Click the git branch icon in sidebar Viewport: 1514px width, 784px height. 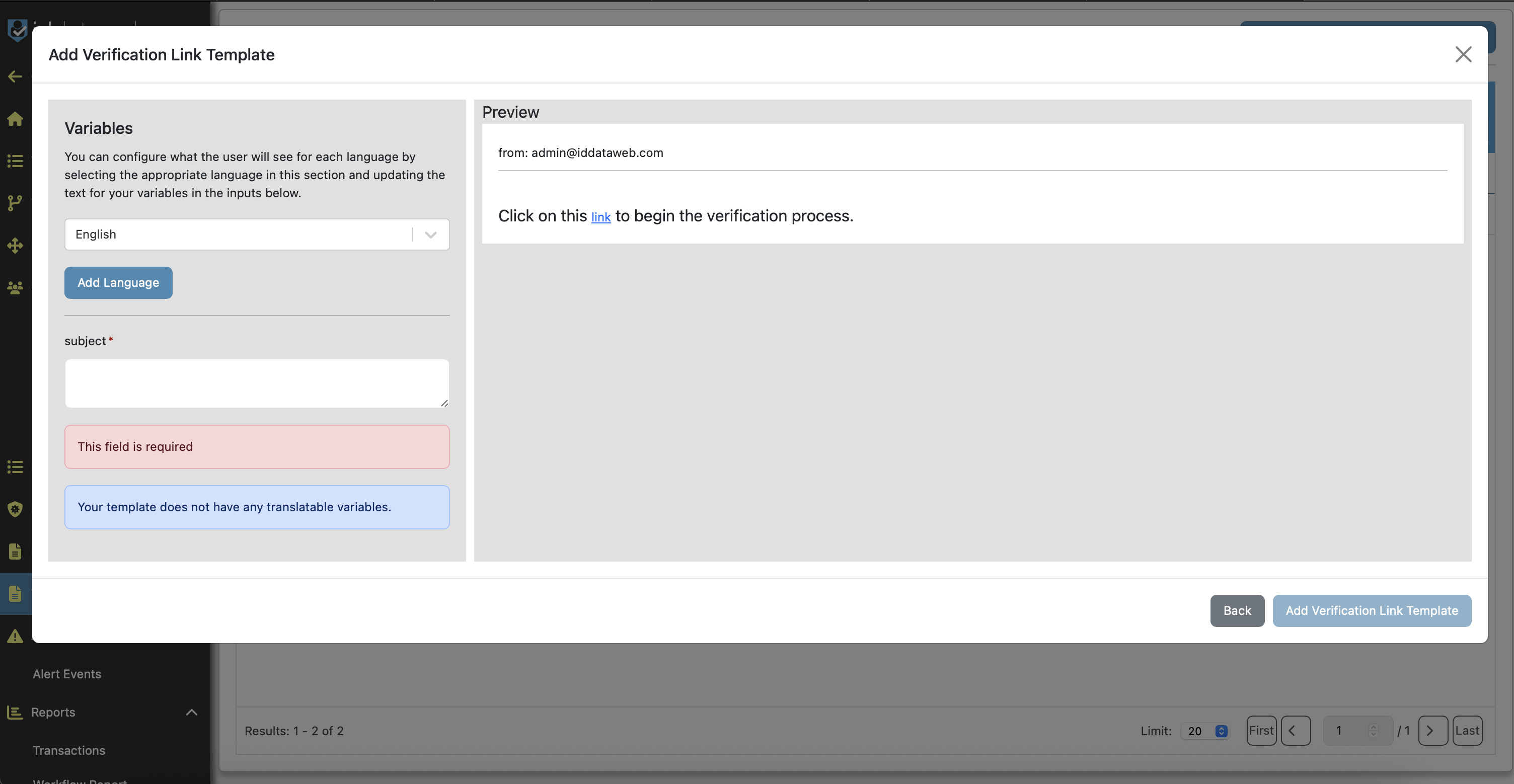pyautogui.click(x=15, y=203)
